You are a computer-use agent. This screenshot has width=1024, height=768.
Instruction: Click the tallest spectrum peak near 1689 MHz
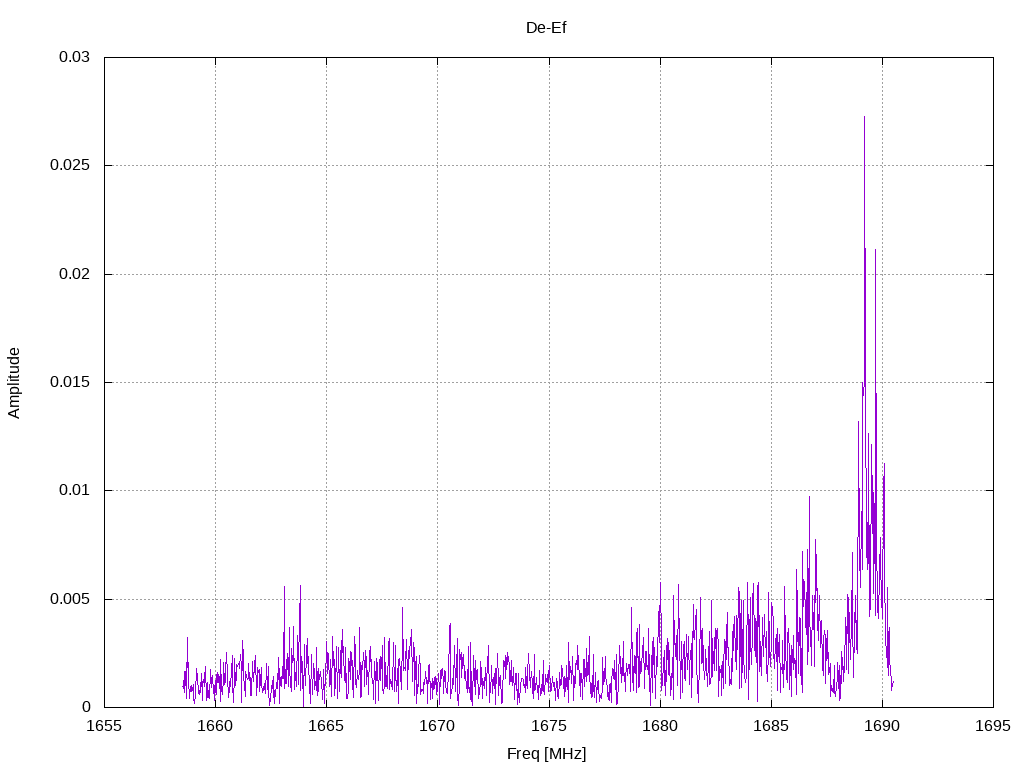click(x=865, y=118)
